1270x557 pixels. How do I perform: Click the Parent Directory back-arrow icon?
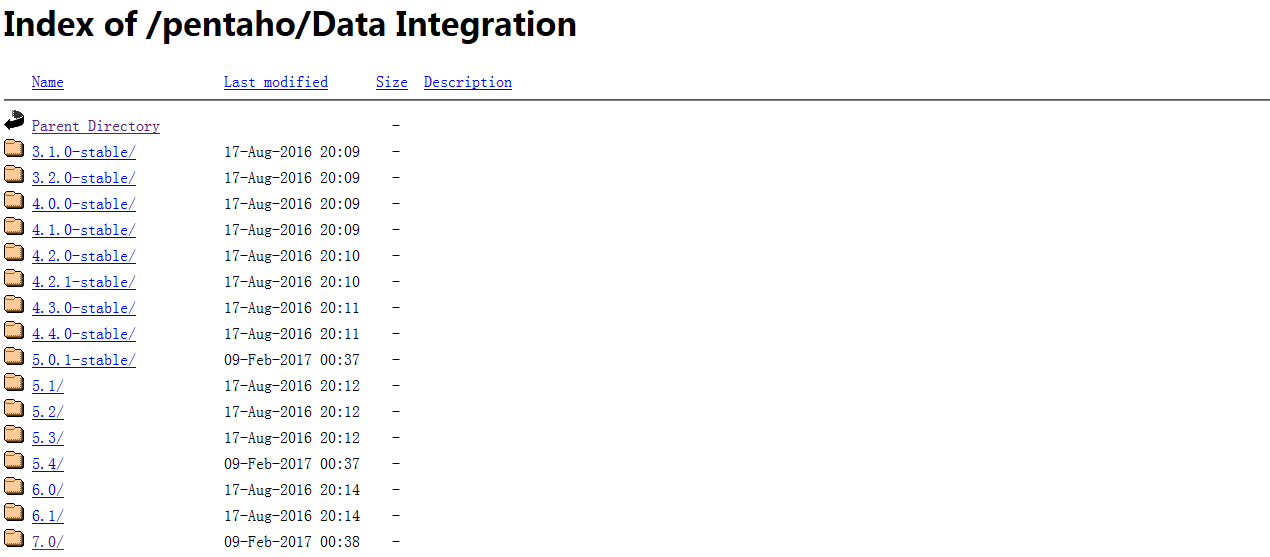14,122
